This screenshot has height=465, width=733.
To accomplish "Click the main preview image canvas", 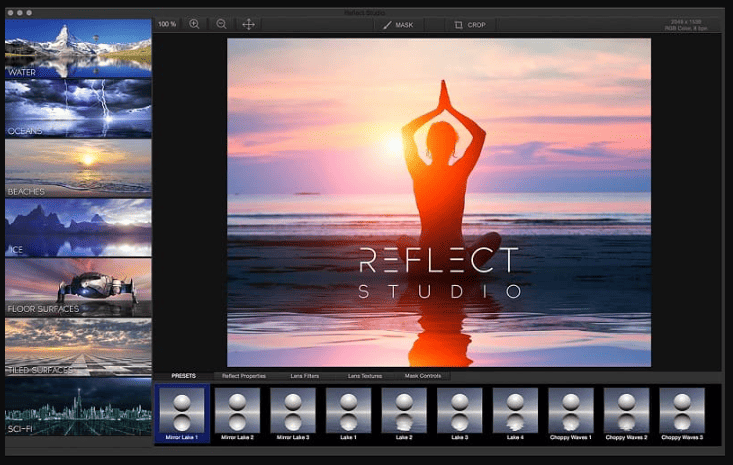I will [439, 202].
